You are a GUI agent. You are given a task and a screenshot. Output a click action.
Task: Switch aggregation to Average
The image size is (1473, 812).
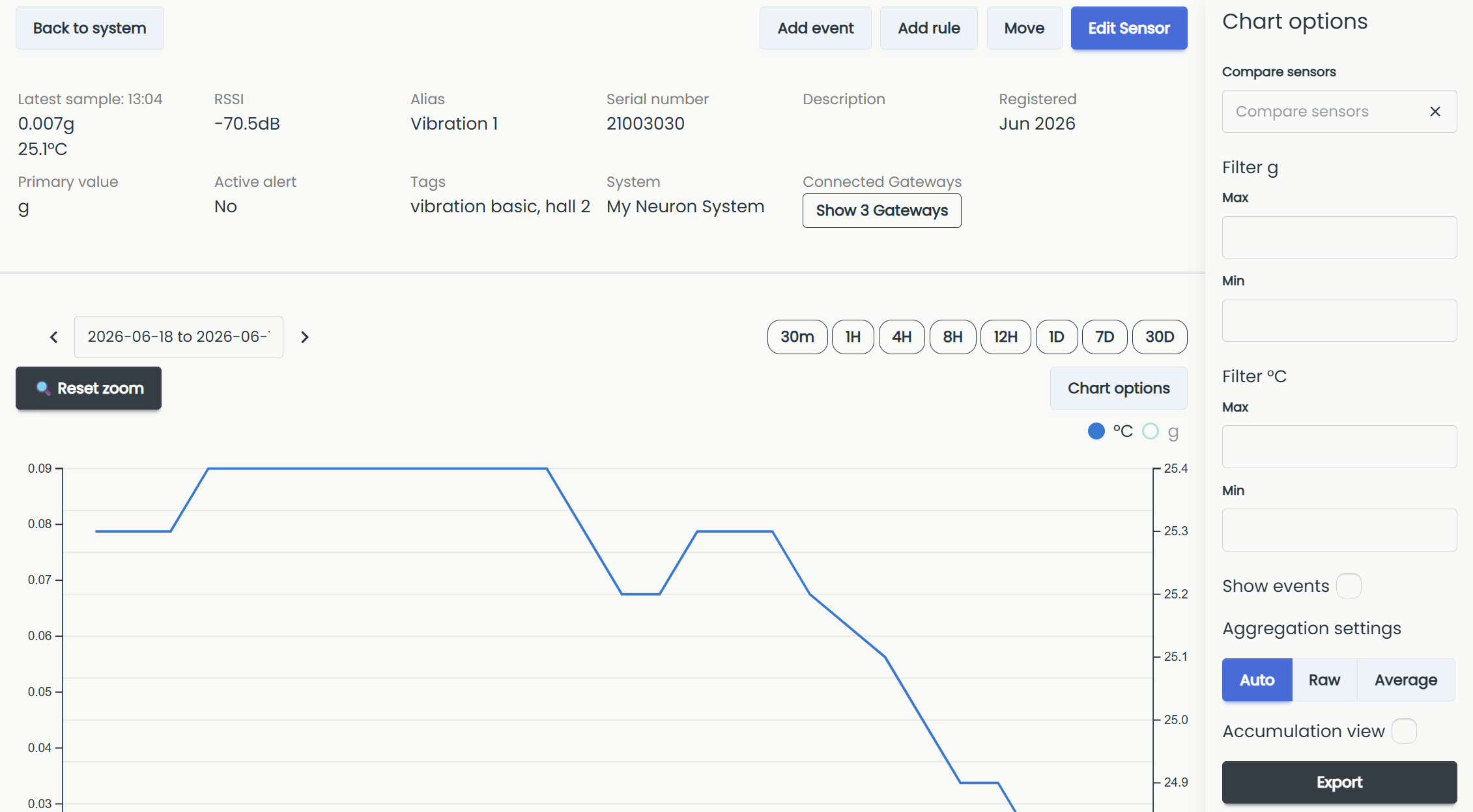tap(1406, 680)
